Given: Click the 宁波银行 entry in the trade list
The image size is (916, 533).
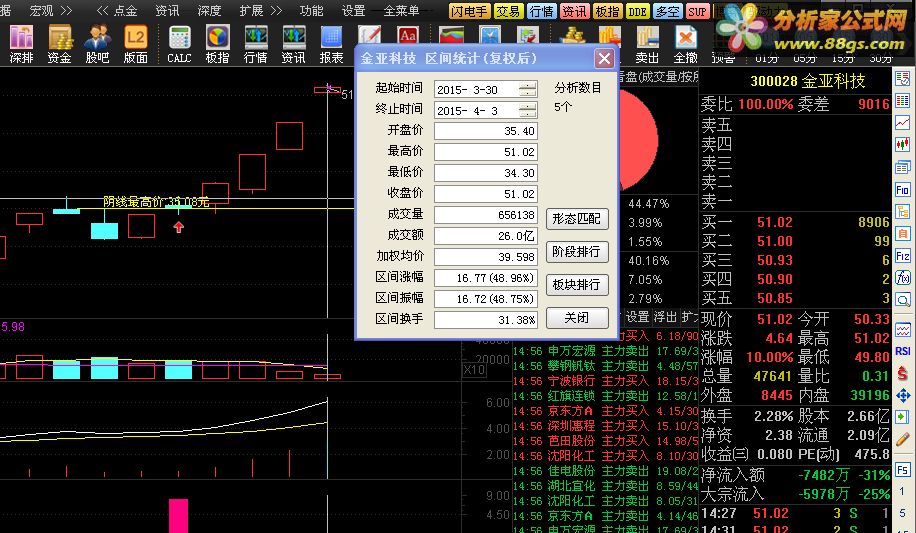Looking at the screenshot, I should pyautogui.click(x=572, y=381).
